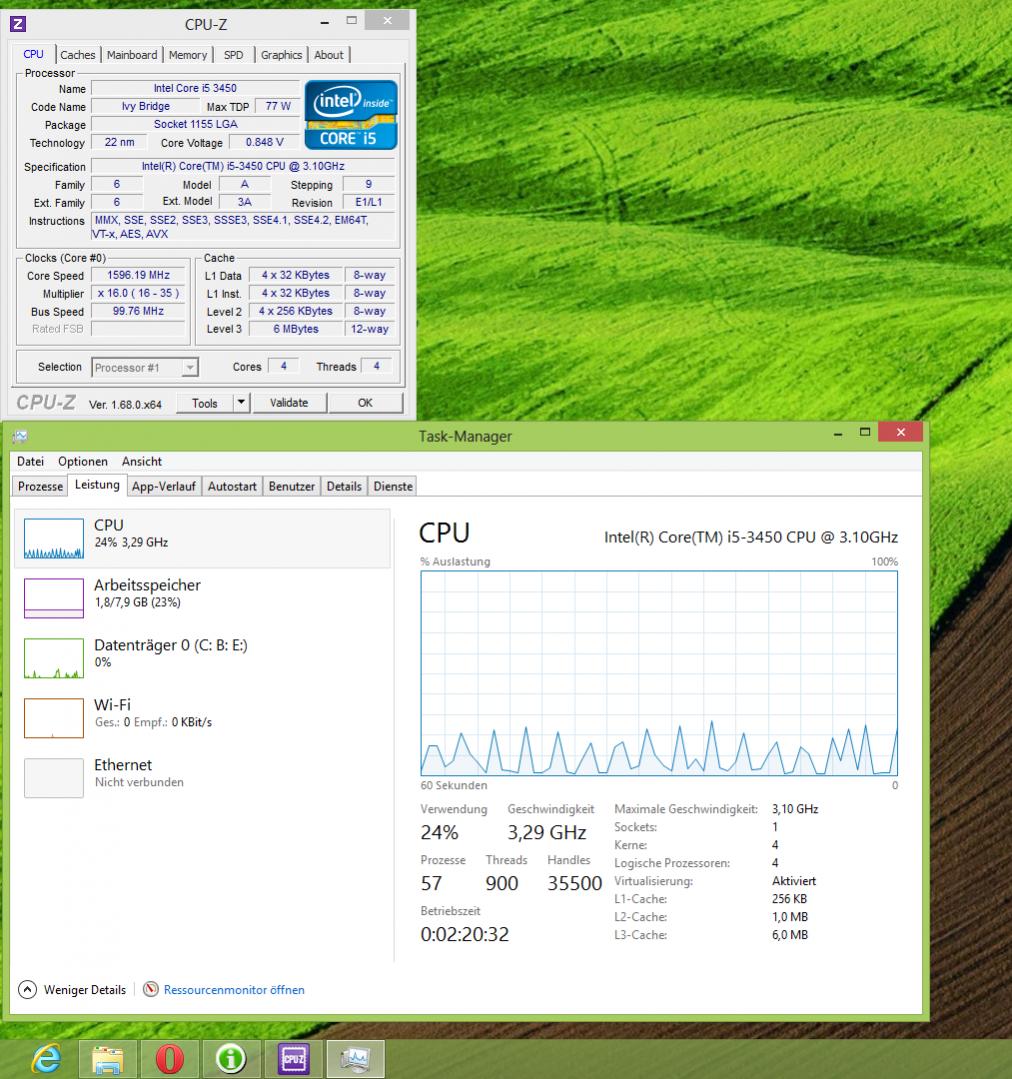This screenshot has width=1012, height=1079.
Task: Switch to CPU-Z via taskbar icon
Action: point(293,1058)
